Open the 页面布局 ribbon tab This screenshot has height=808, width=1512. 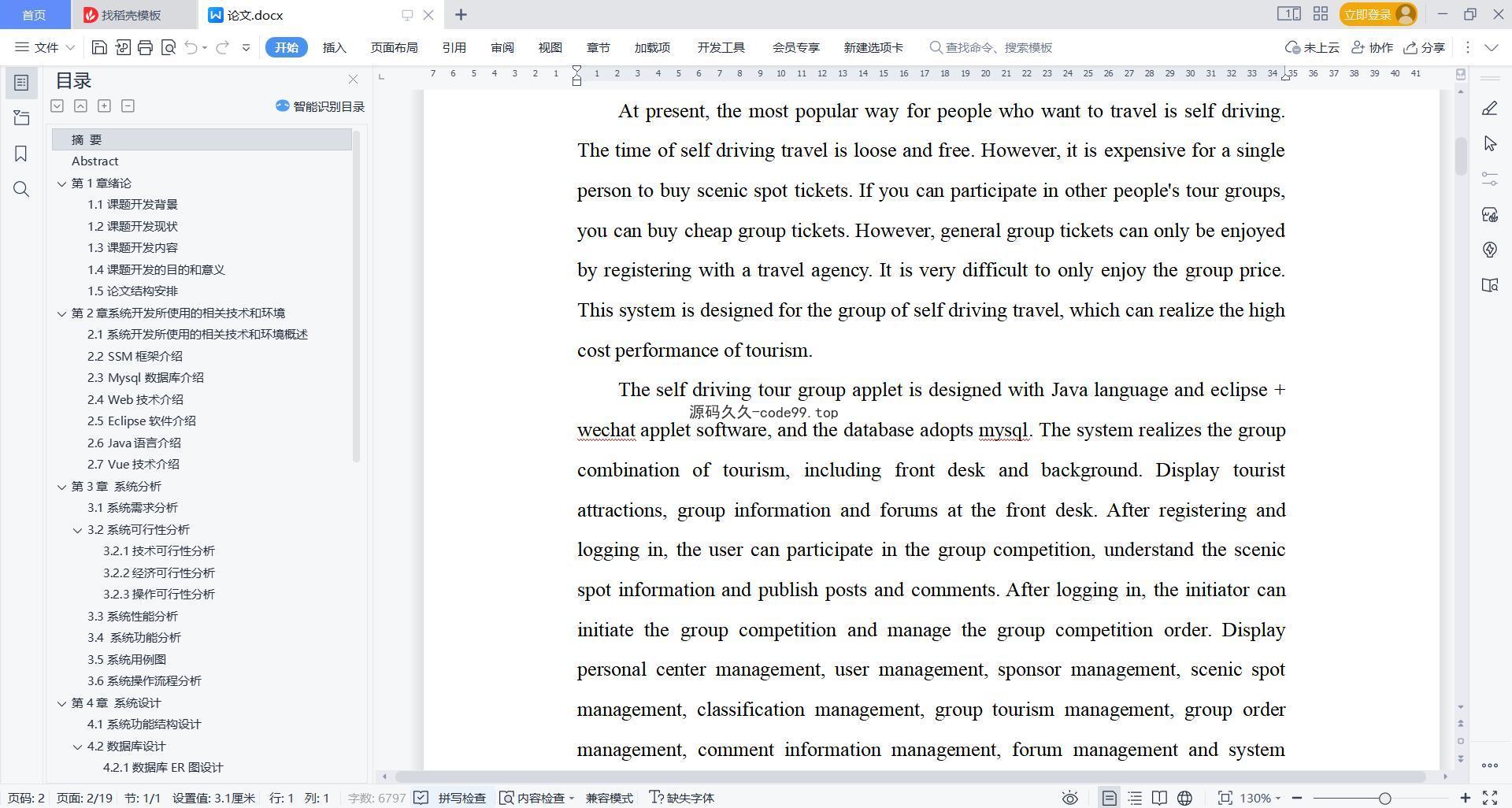point(394,47)
